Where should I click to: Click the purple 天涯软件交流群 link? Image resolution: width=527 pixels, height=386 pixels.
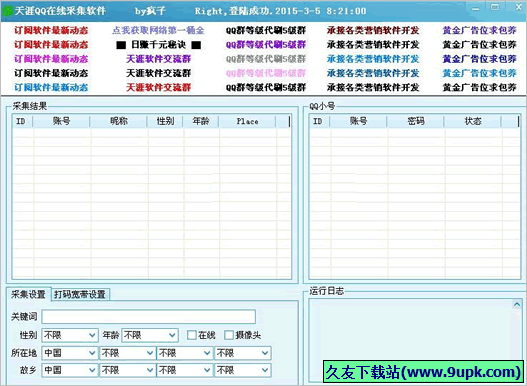click(x=158, y=59)
